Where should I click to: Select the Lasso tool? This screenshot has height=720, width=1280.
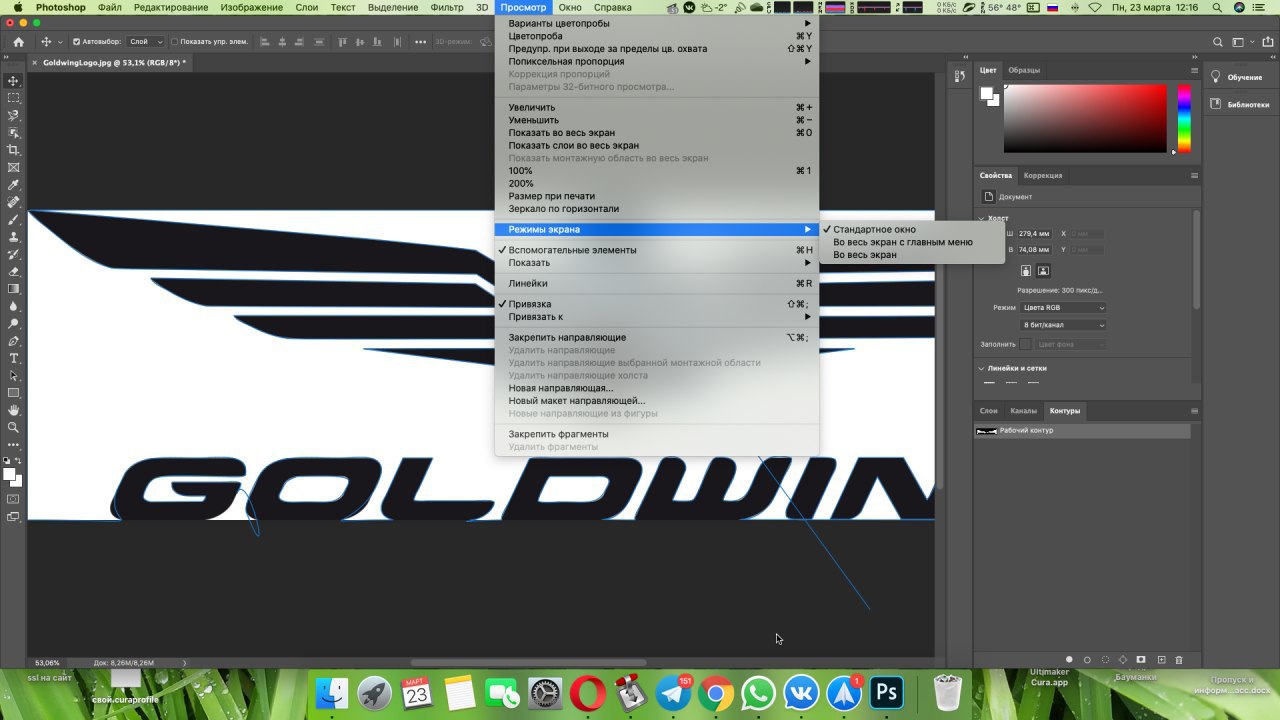[13, 115]
